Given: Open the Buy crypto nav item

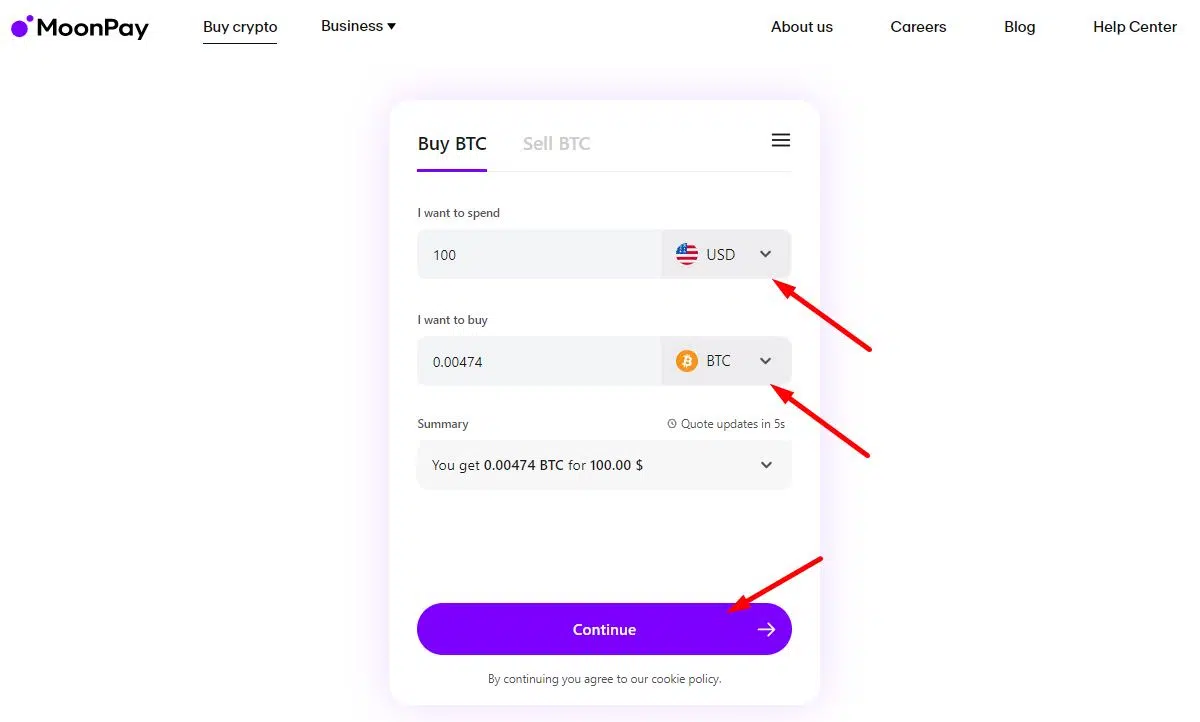Looking at the screenshot, I should pyautogui.click(x=240, y=27).
